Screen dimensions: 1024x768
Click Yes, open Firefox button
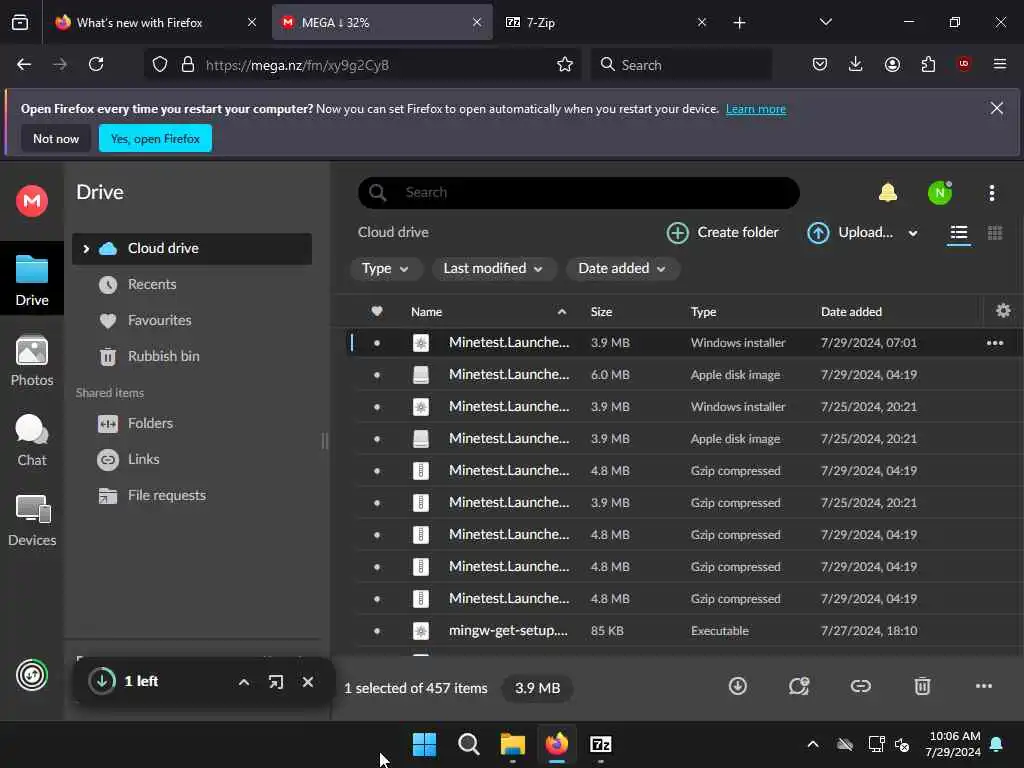[155, 138]
